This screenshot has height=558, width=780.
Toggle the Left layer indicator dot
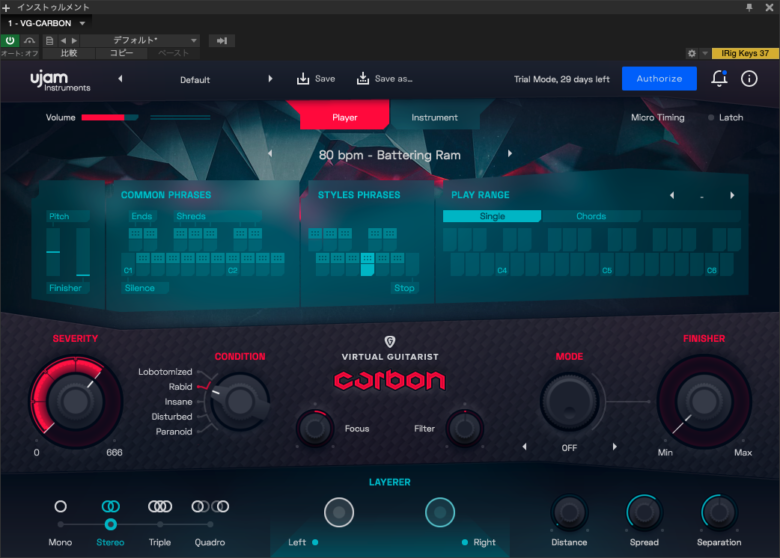point(315,542)
